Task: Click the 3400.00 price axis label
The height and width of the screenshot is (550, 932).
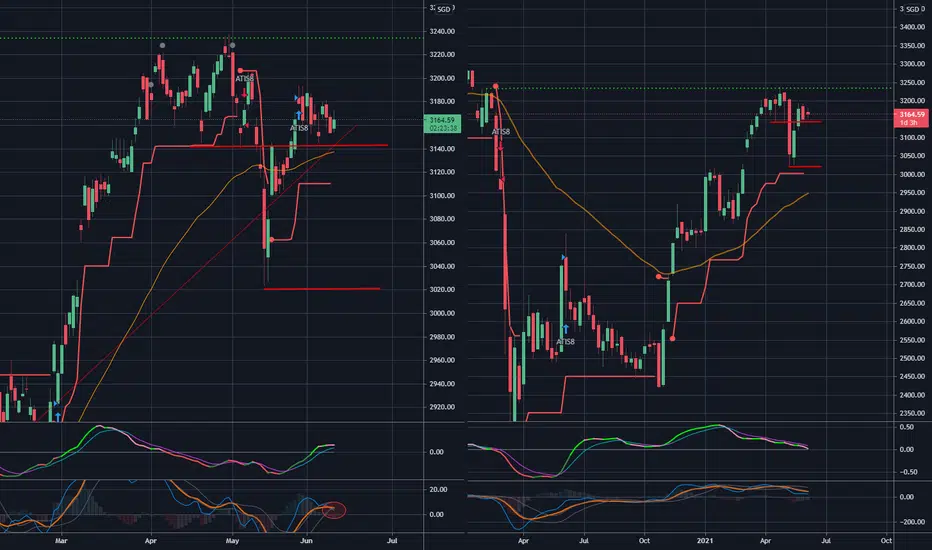Action: click(912, 27)
